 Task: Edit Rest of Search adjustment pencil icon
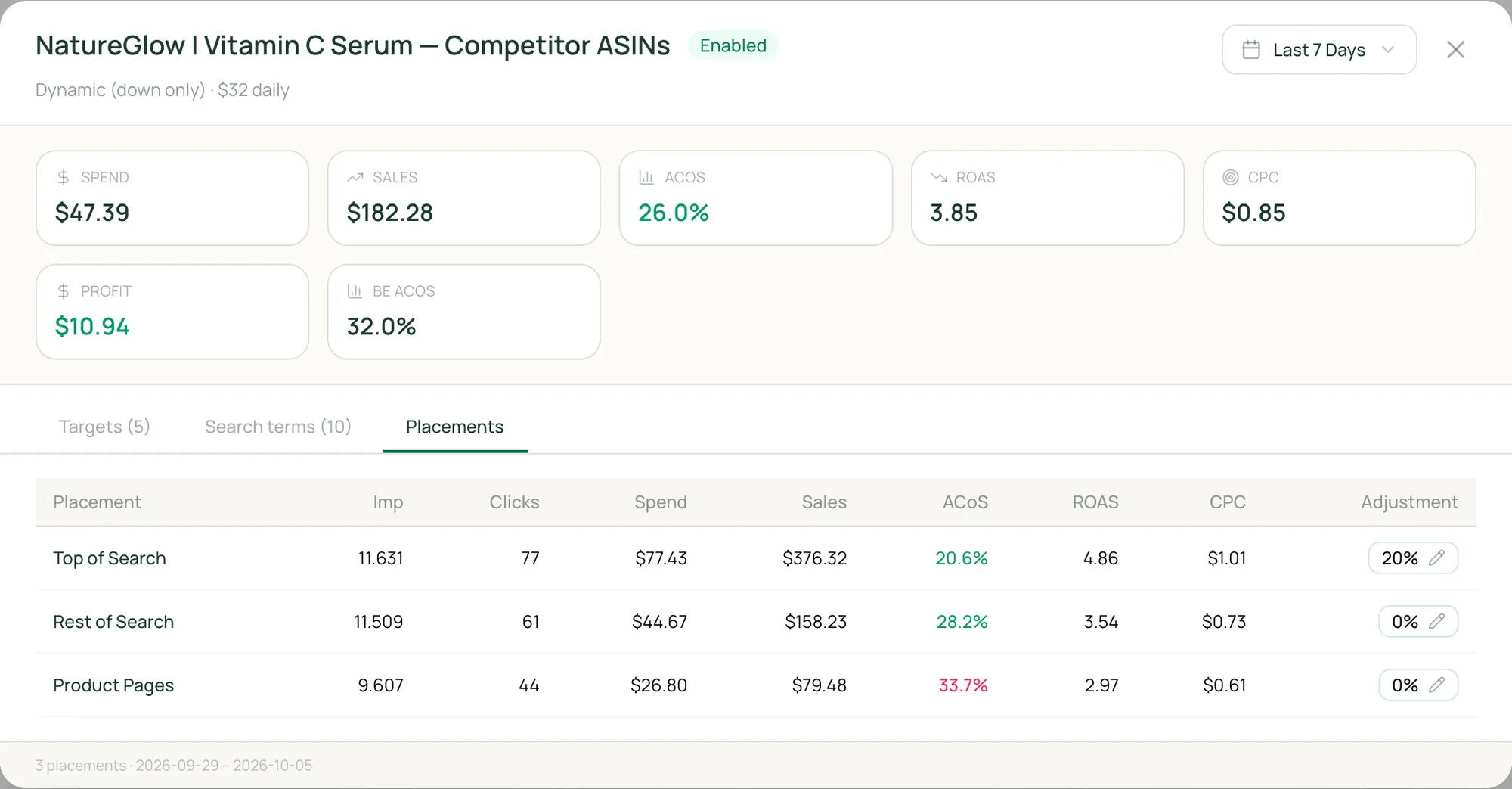[x=1437, y=622]
